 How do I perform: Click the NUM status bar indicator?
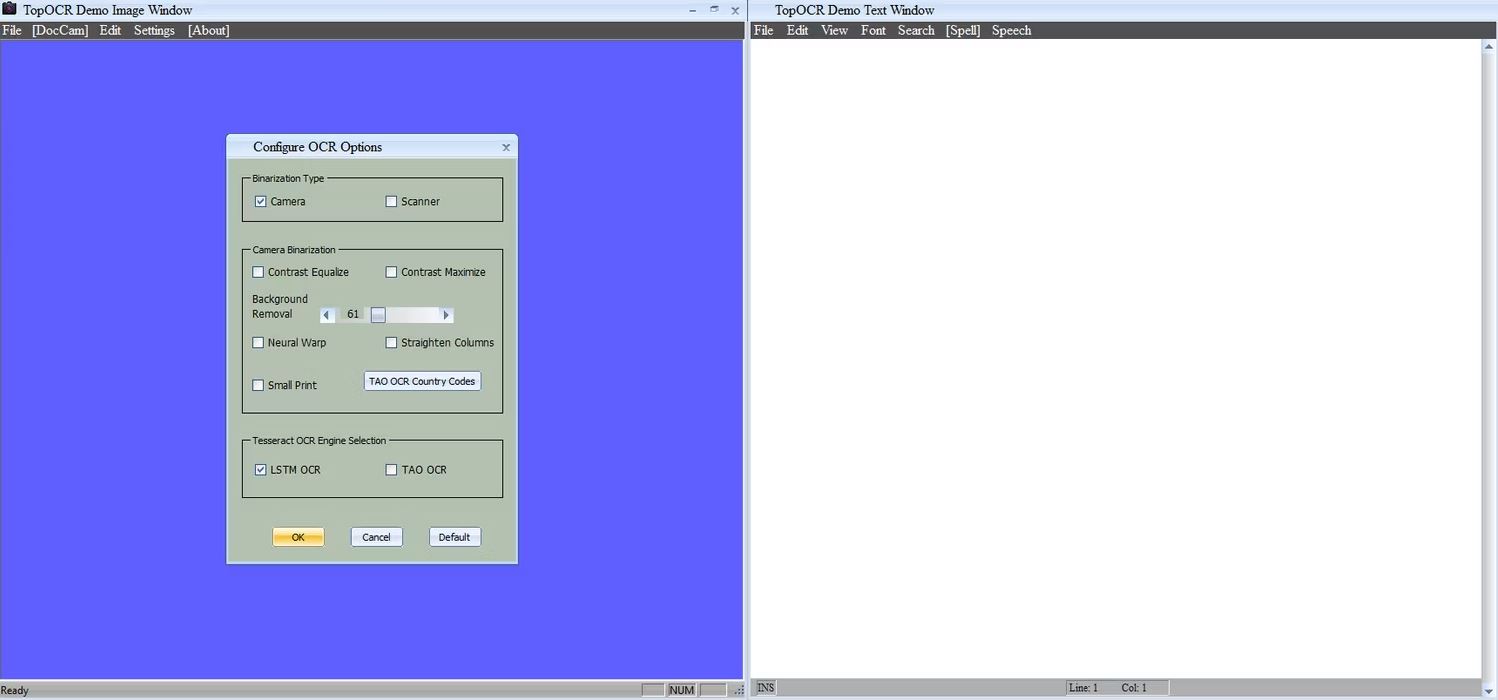[682, 690]
